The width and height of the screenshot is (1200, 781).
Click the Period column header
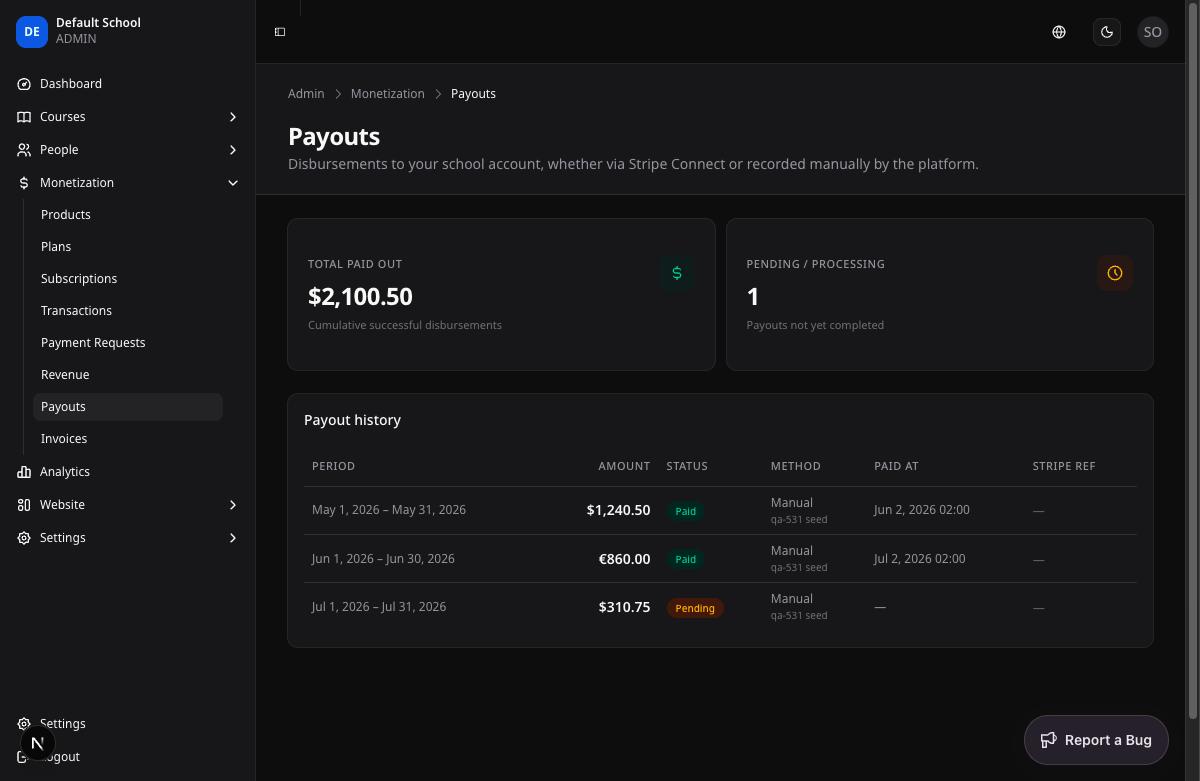click(x=333, y=466)
